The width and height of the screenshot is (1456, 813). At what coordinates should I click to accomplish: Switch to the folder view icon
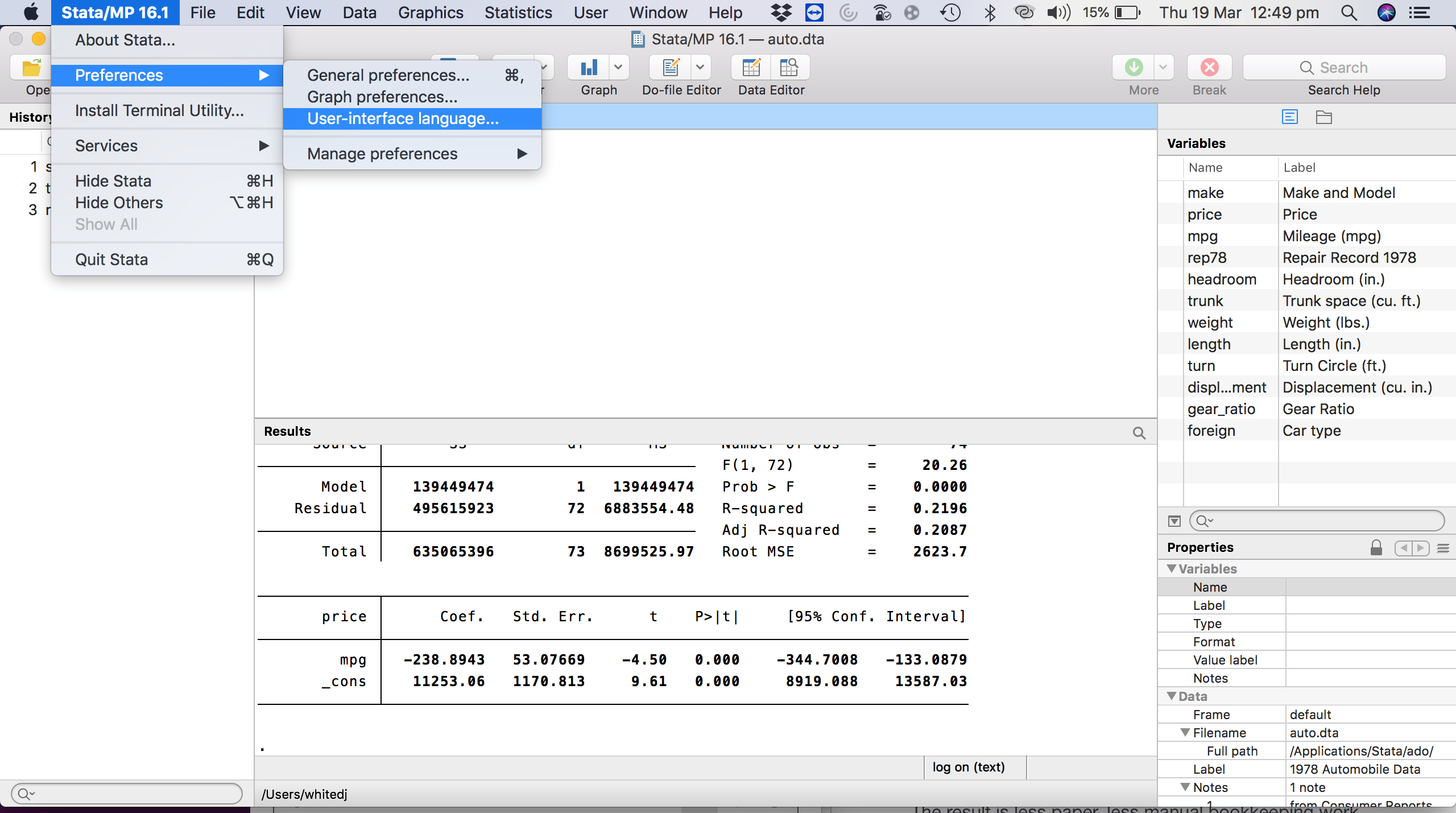(x=1323, y=117)
